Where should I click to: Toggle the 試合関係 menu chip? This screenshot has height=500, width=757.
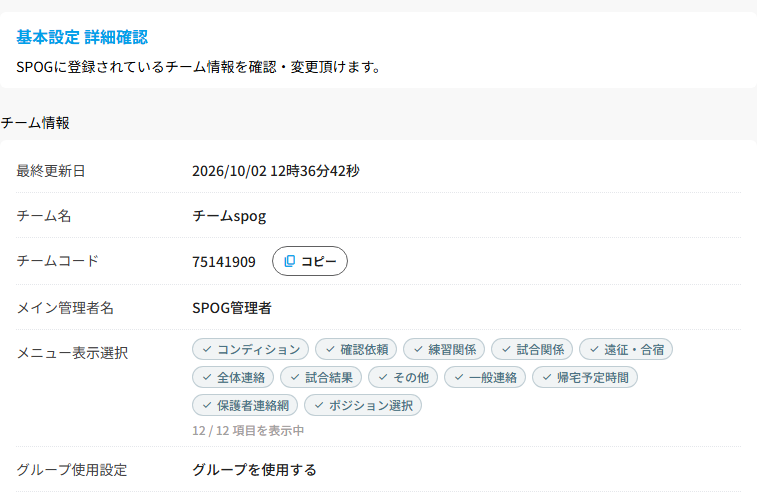click(532, 349)
